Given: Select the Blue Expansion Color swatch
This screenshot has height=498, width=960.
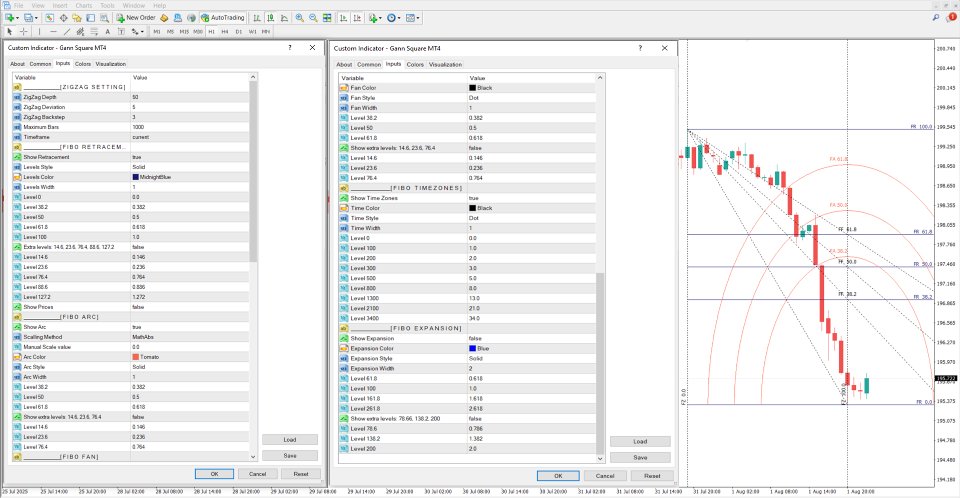Looking at the screenshot, I should (472, 349).
